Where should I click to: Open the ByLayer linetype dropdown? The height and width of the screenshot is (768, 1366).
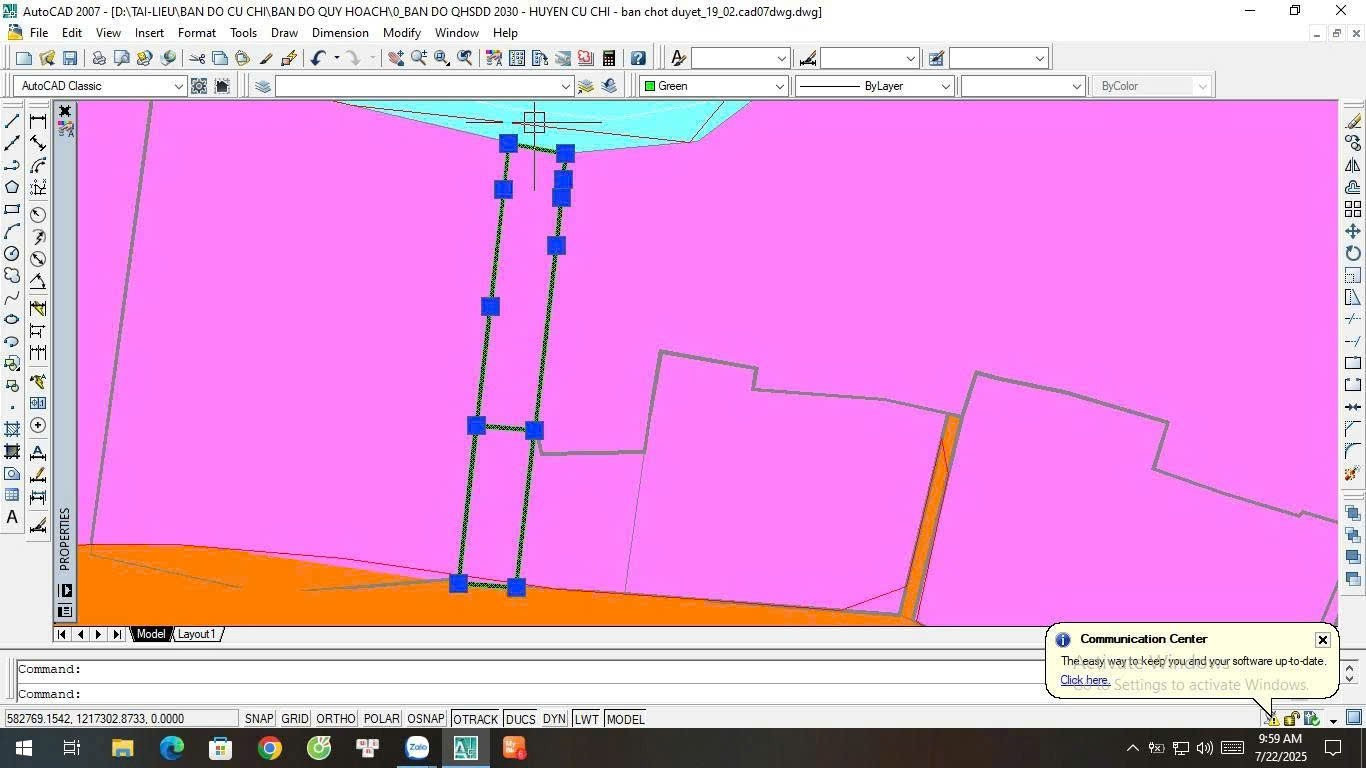click(943, 86)
